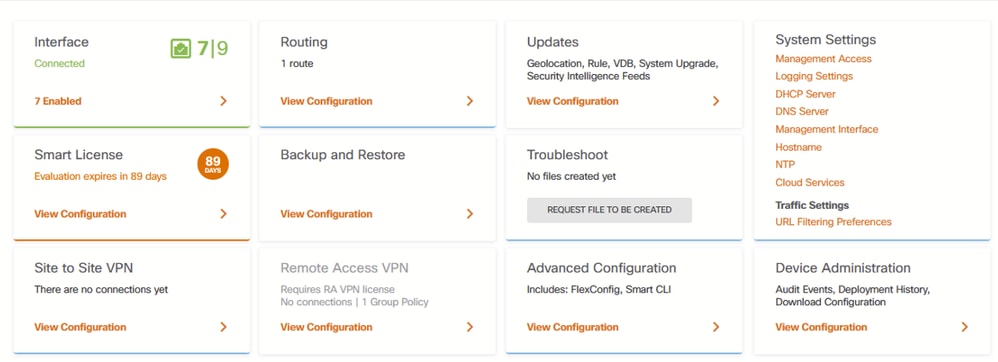998x362 pixels.
Task: Select the 7 Enabled interfaces link
Action: (x=58, y=101)
